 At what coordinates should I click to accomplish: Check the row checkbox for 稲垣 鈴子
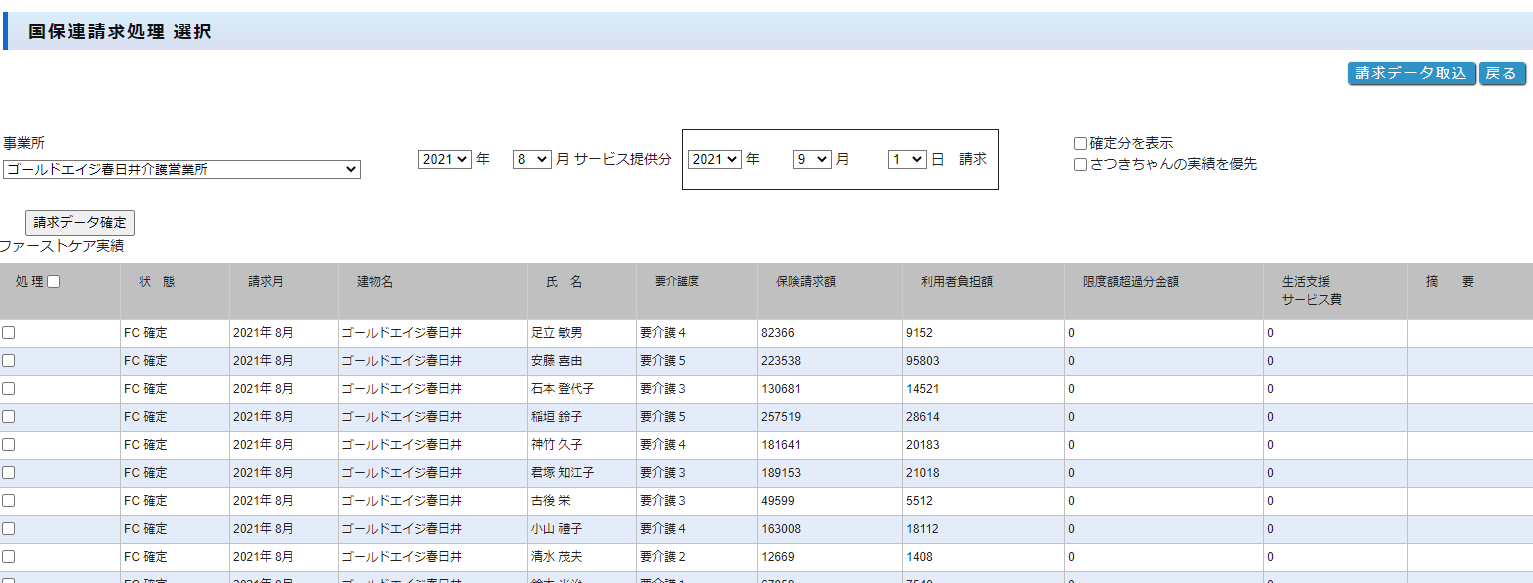8,416
